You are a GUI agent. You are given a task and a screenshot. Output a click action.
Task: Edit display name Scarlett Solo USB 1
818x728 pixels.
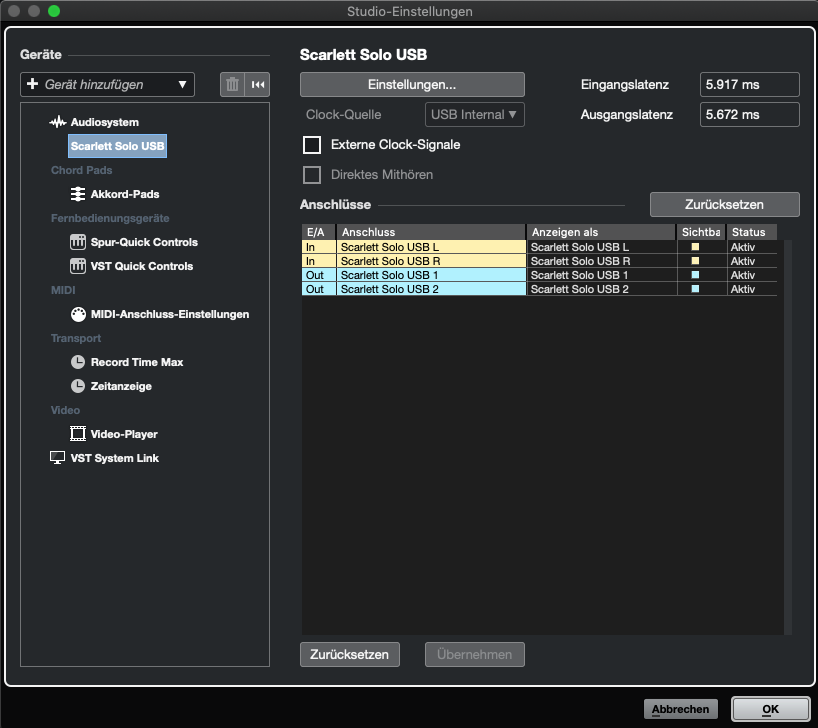click(602, 275)
